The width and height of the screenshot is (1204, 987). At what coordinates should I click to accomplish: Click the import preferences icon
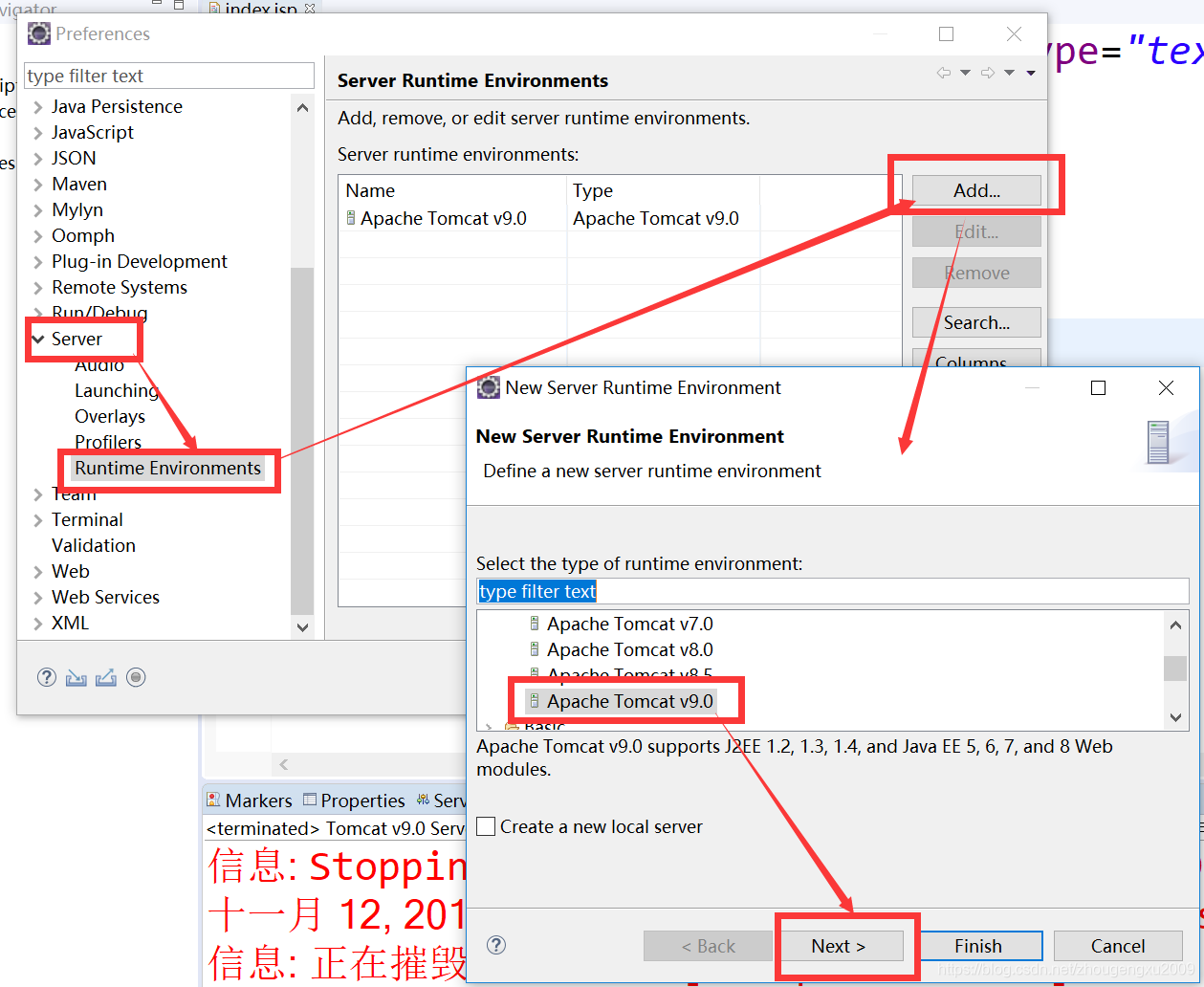[x=77, y=678]
